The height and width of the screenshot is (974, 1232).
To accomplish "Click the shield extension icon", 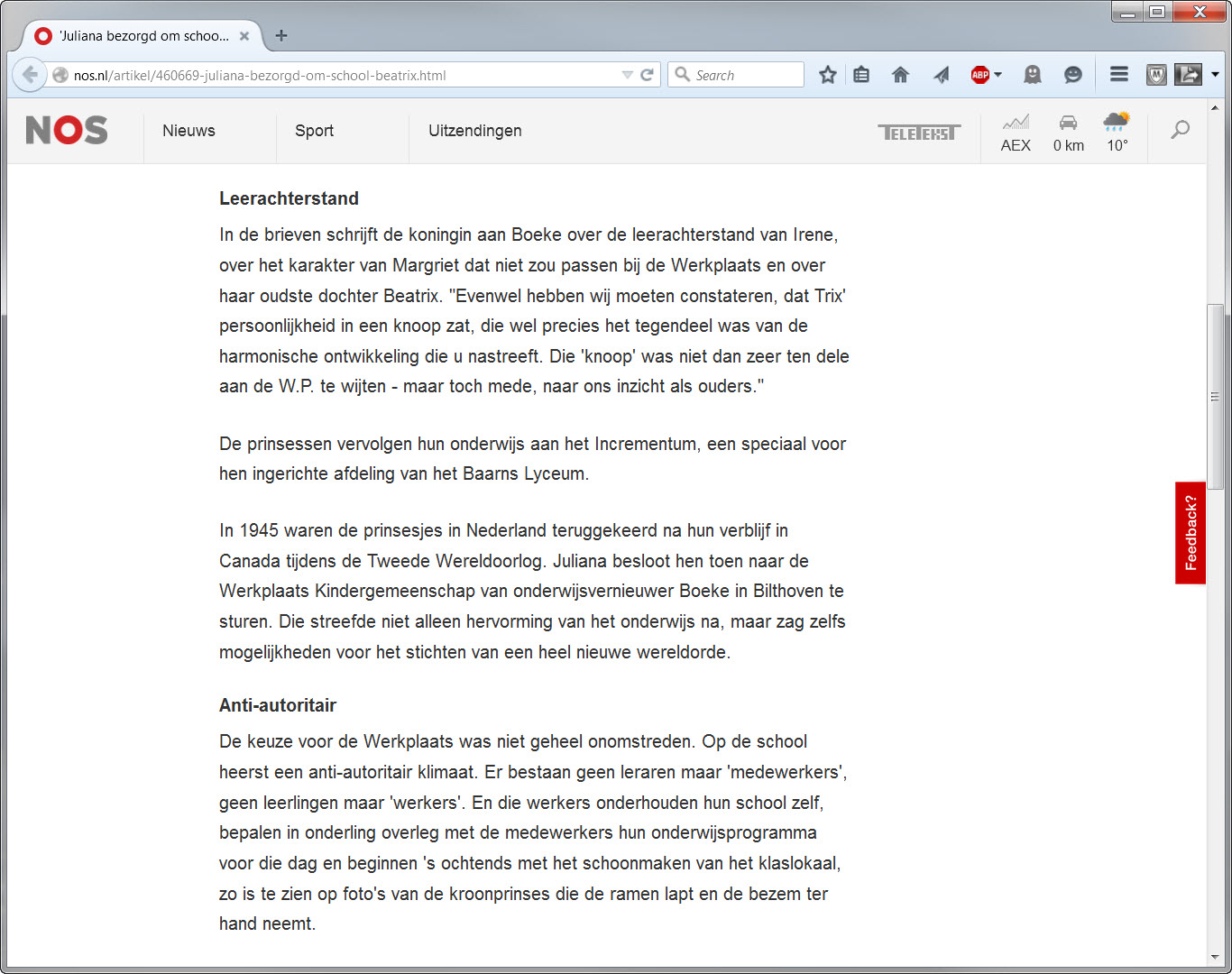I will click(1156, 75).
